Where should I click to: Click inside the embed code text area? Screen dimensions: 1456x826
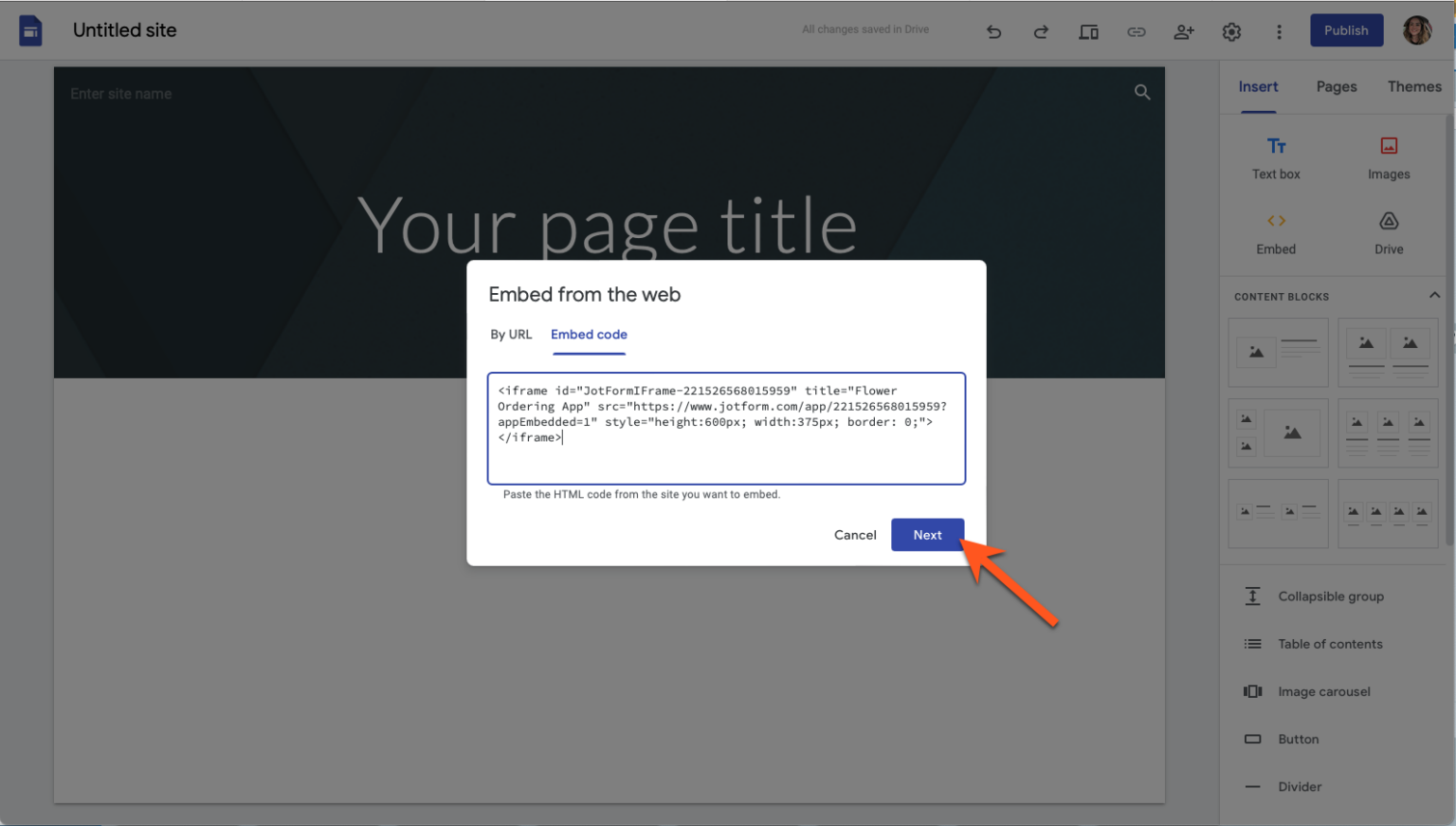pos(726,428)
